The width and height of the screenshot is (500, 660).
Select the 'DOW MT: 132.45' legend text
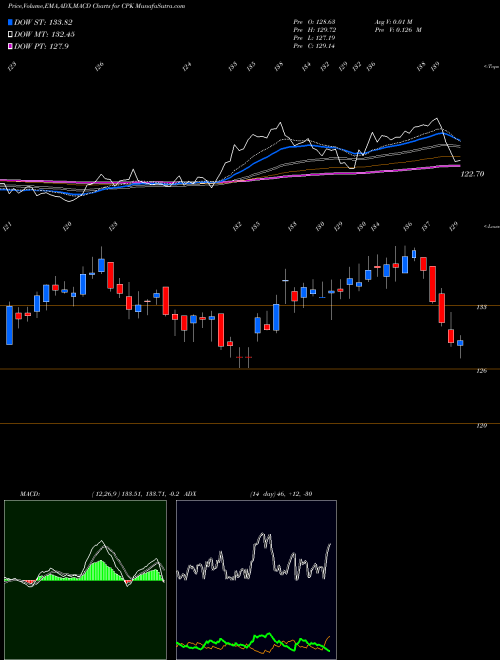45,35
